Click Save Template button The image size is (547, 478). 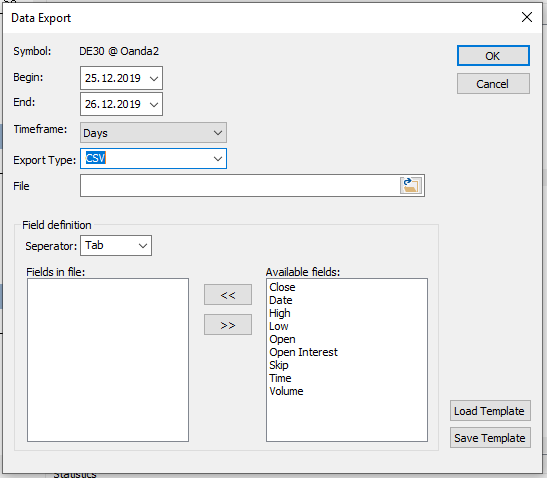(x=490, y=438)
